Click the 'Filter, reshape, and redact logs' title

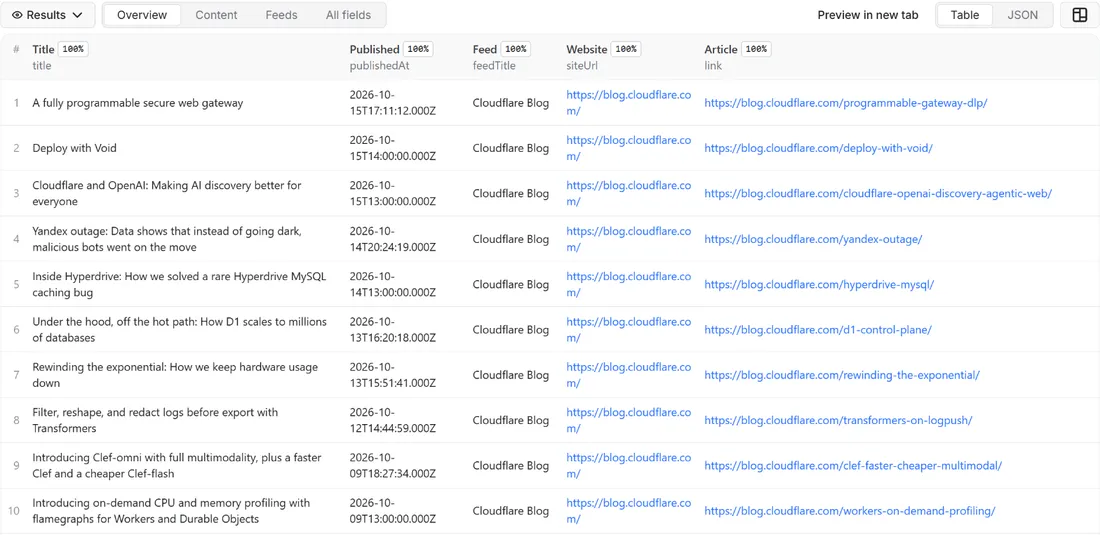[155, 420]
